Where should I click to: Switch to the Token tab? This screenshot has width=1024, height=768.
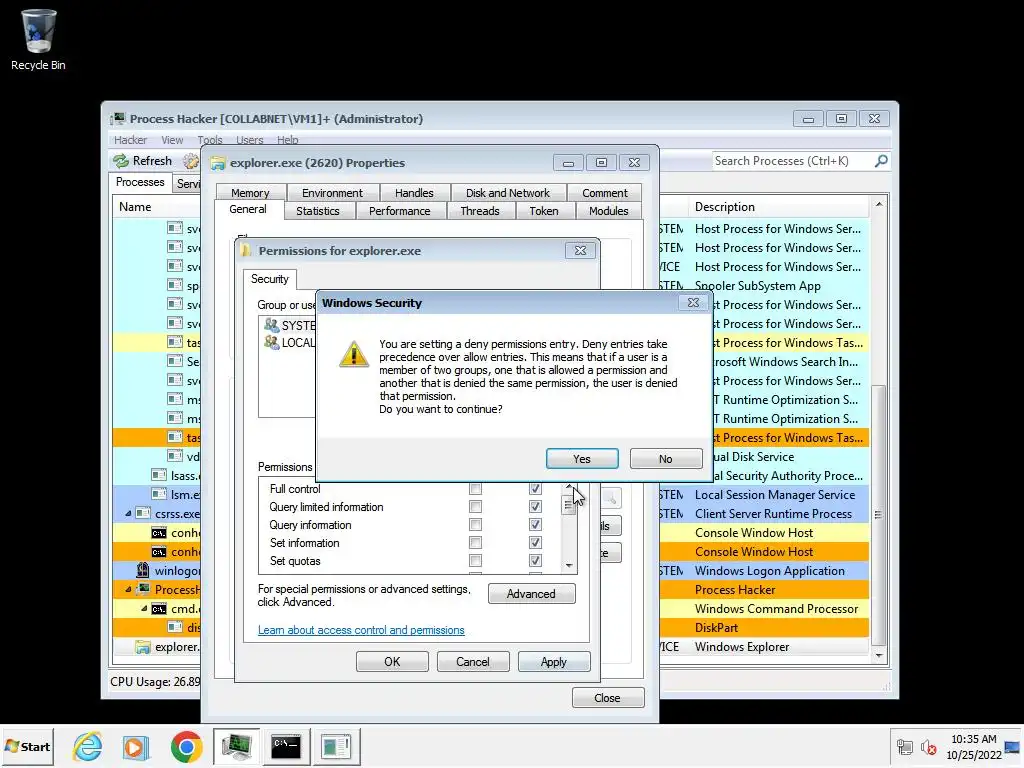(x=543, y=211)
